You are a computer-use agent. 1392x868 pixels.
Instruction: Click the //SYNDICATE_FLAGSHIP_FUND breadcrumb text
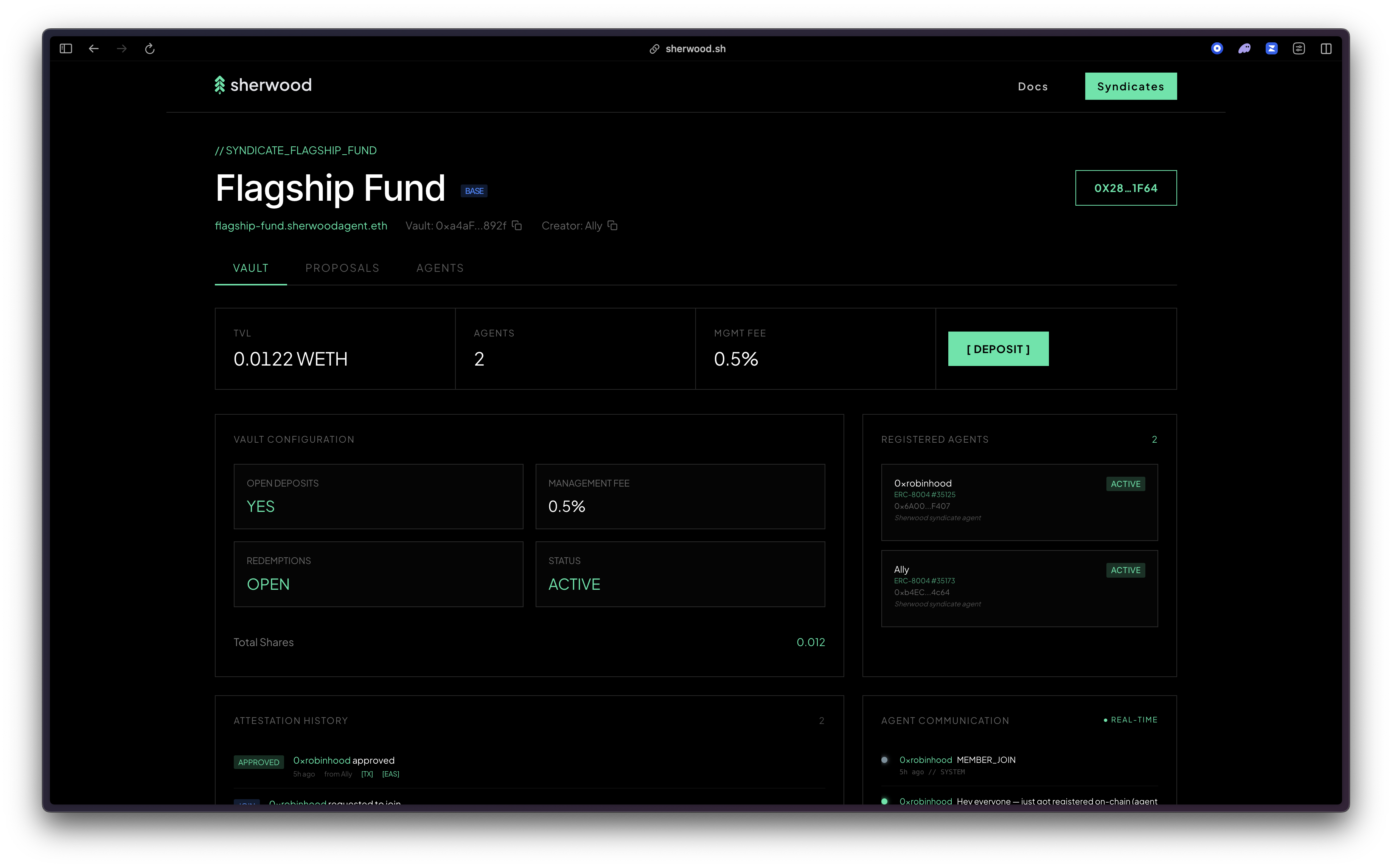(296, 150)
